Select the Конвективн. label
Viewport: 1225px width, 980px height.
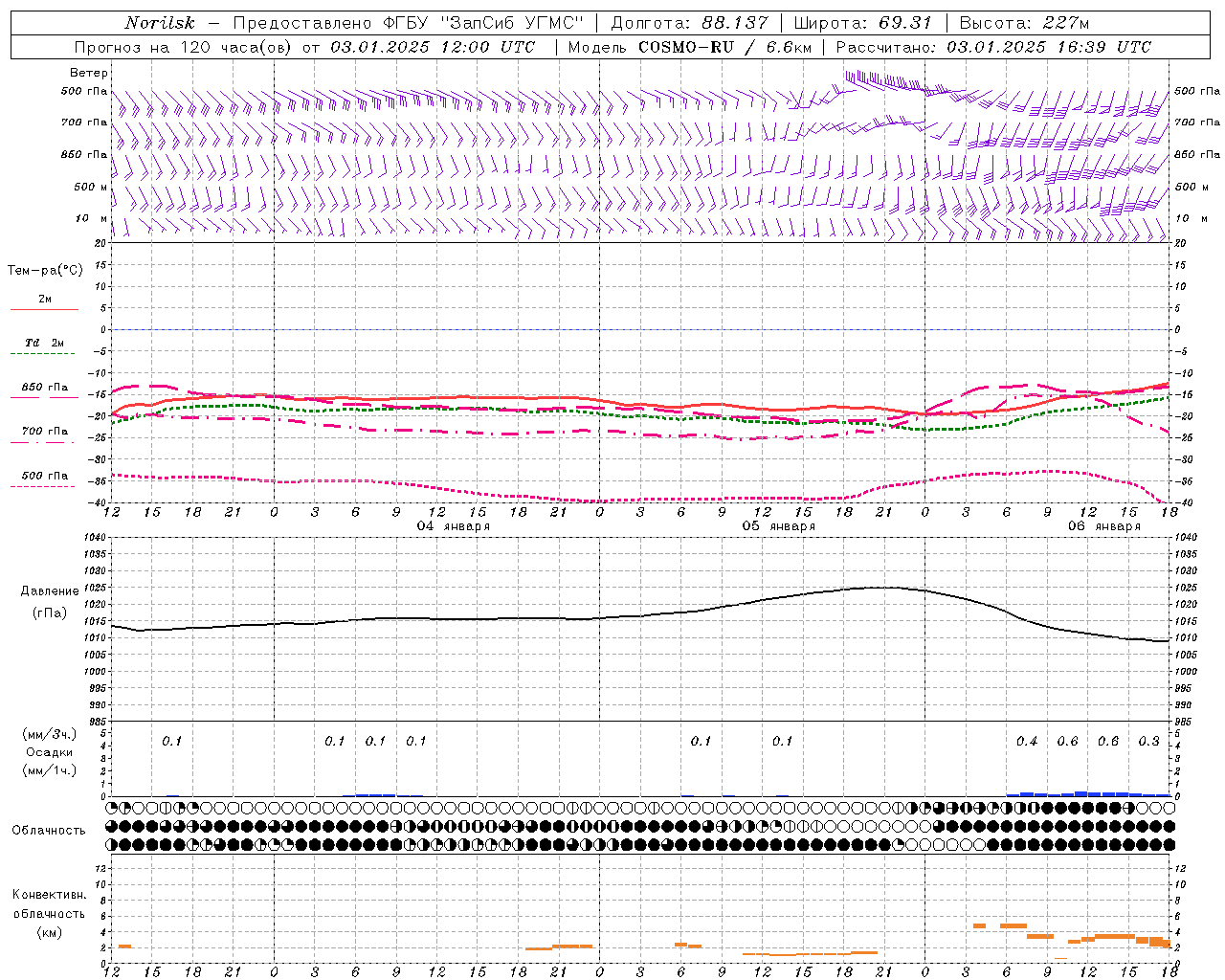(50, 895)
